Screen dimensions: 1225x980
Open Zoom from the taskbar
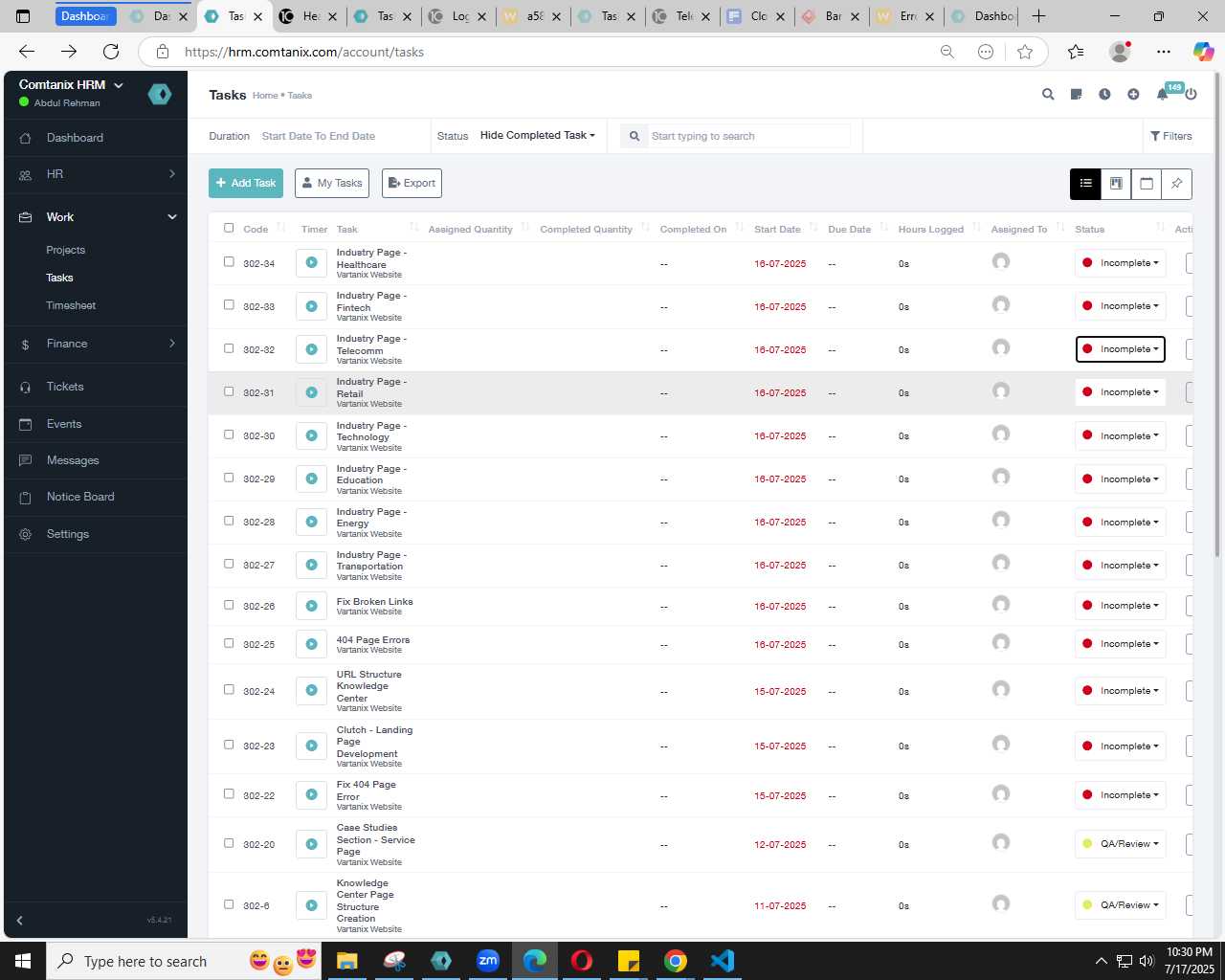(488, 961)
